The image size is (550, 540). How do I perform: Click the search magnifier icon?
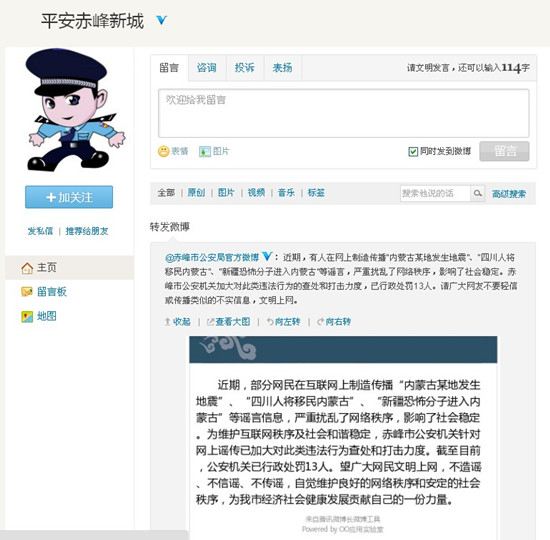[477, 193]
